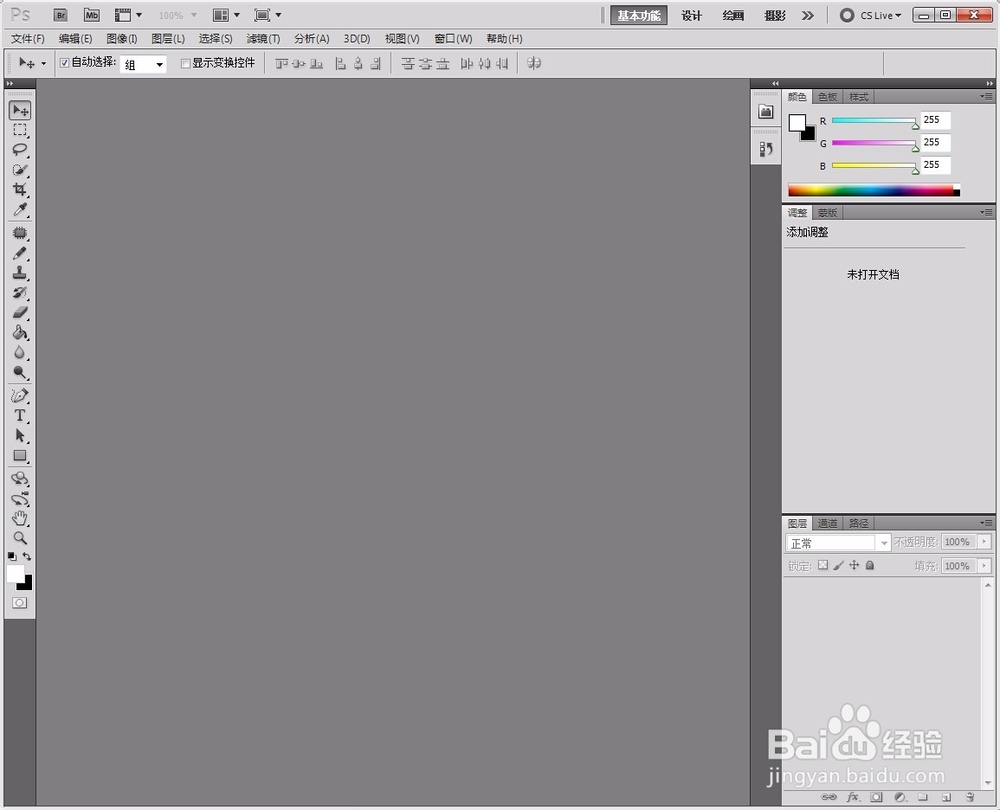Viewport: 1000px width, 810px height.
Task: Select the Pen tool
Action: (20, 395)
